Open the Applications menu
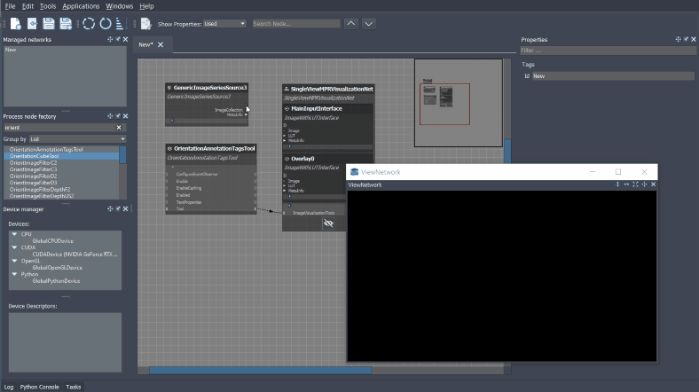 click(81, 6)
